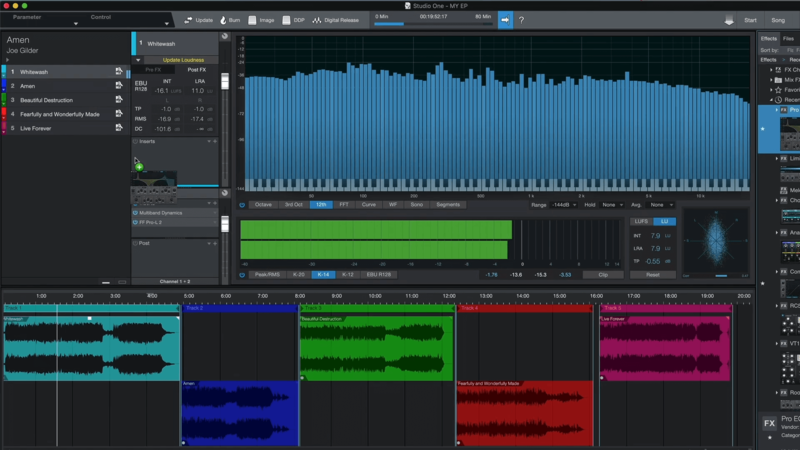Viewport: 800px width, 450px height.
Task: Click the disc time usage progress bar
Action: pos(432,24)
